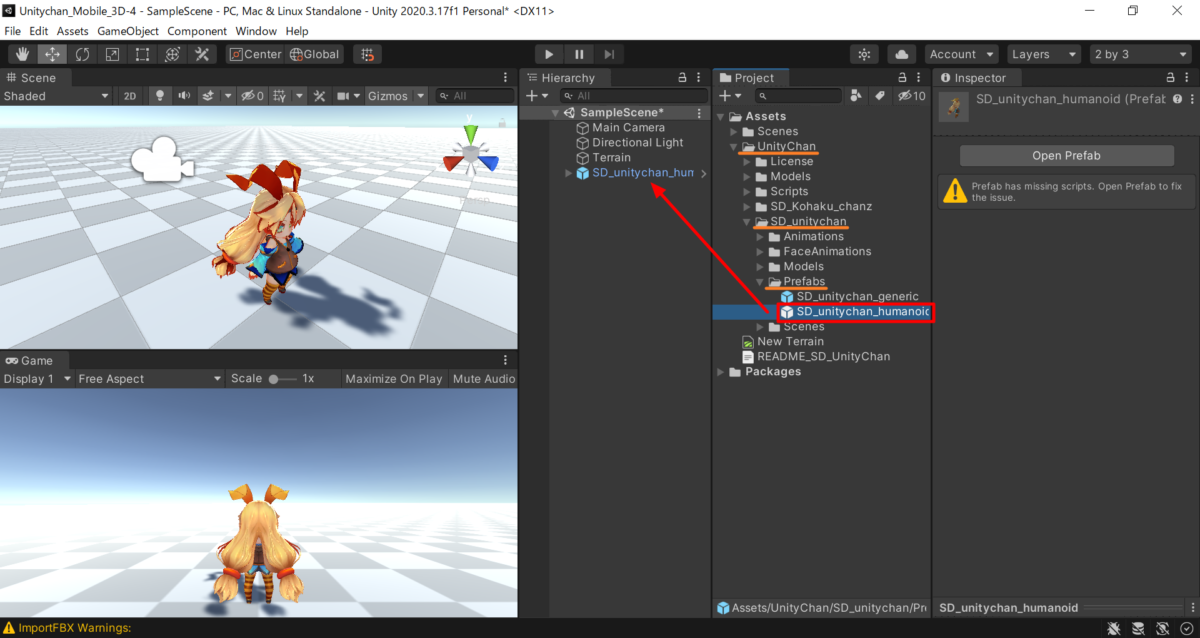This screenshot has width=1200, height=638.
Task: Click the Hierarchy add (+) button
Action: point(537,96)
